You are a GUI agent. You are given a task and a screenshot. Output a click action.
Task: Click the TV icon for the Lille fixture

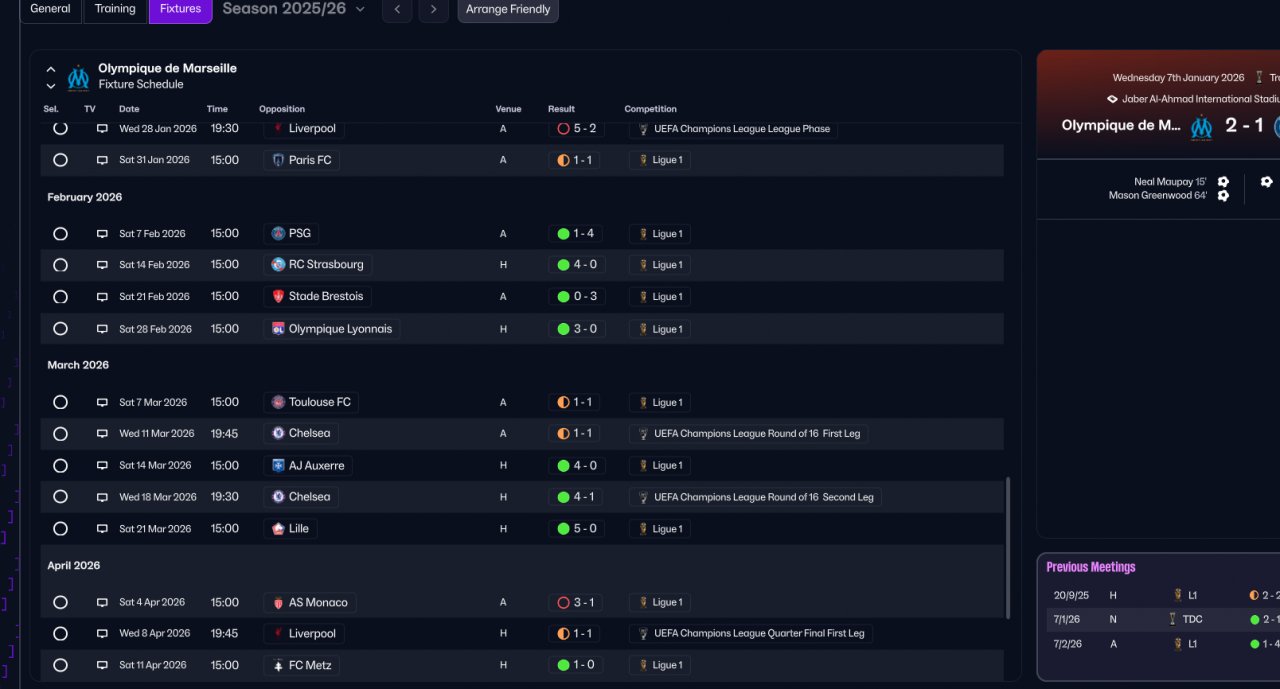(102, 529)
